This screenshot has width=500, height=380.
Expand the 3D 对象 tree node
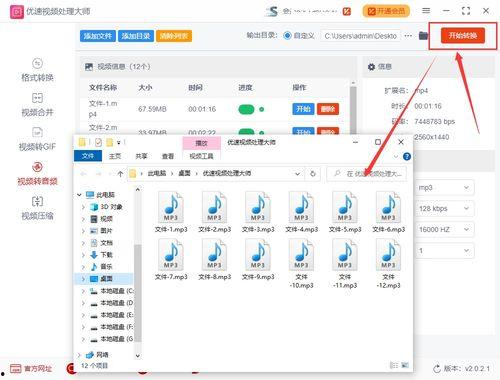[x=83, y=207]
